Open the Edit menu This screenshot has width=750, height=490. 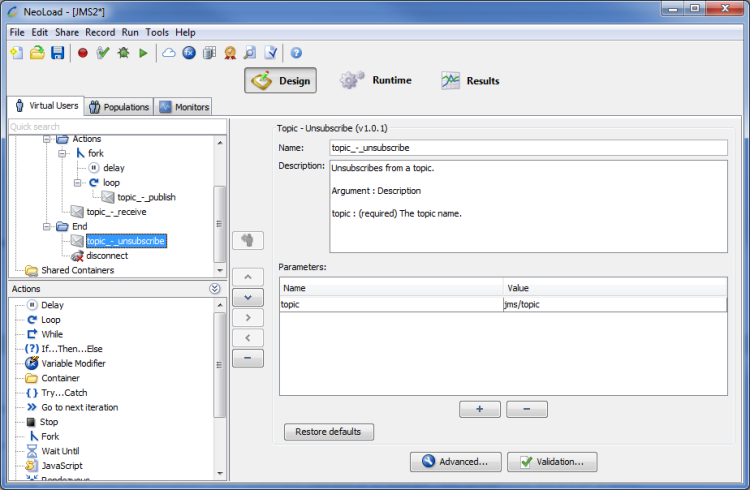click(40, 33)
